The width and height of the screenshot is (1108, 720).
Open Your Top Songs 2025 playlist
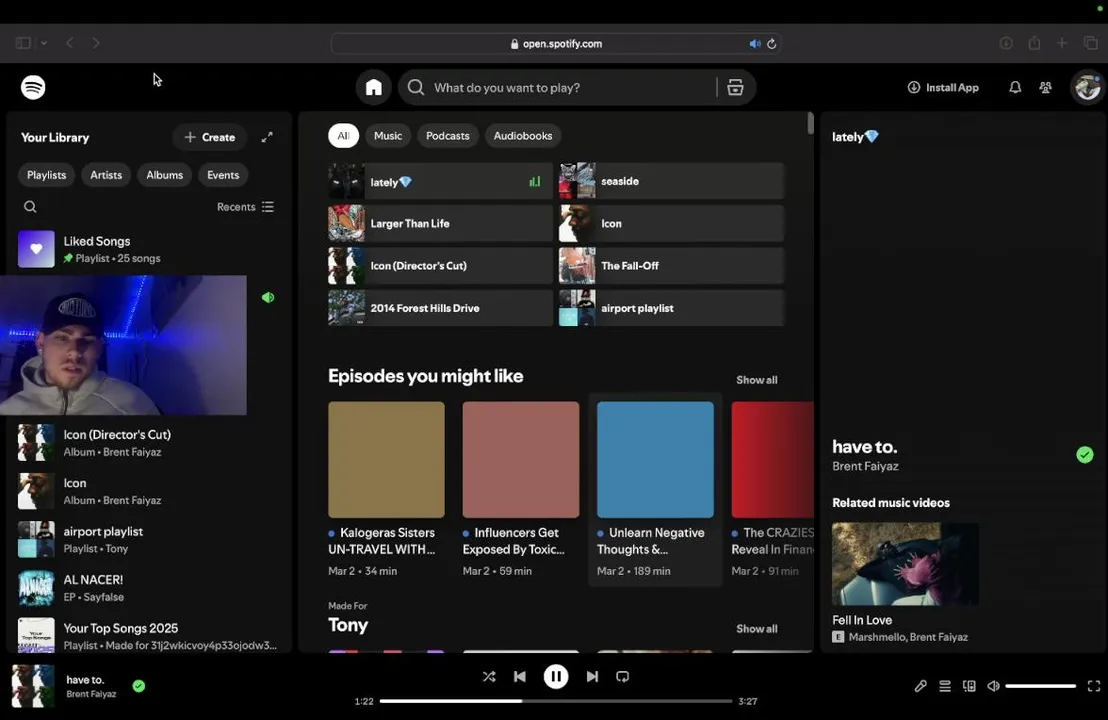point(148,636)
